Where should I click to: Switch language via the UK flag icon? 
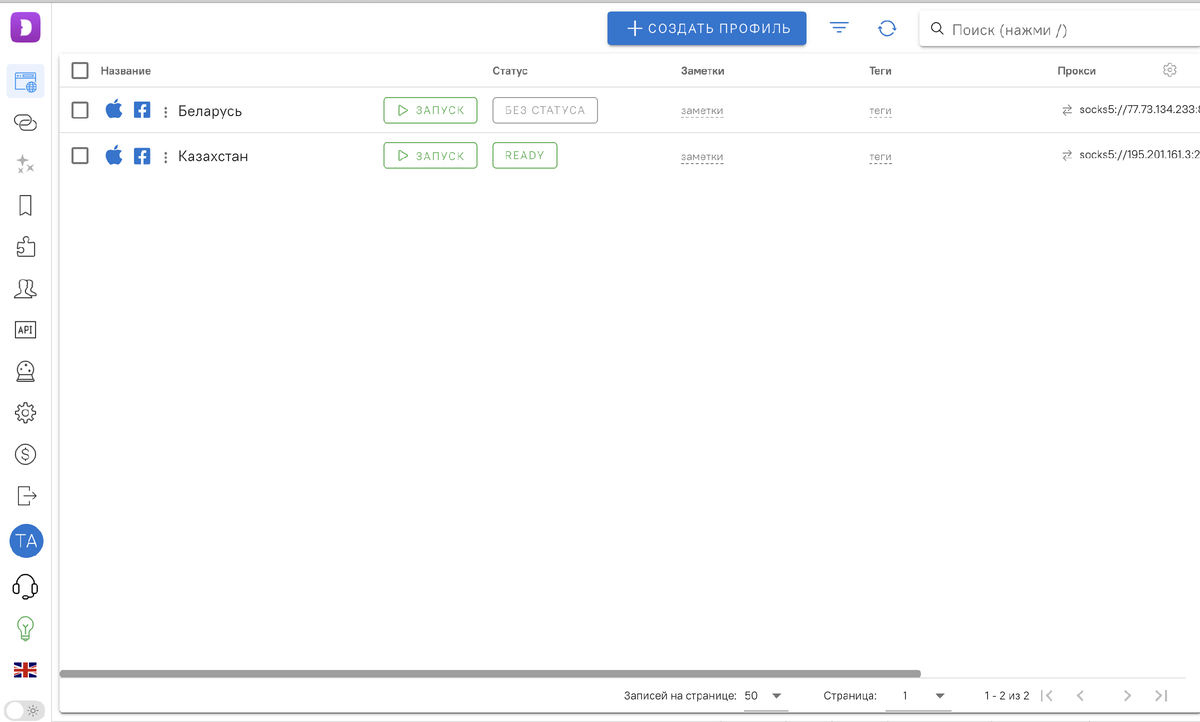pos(25,670)
